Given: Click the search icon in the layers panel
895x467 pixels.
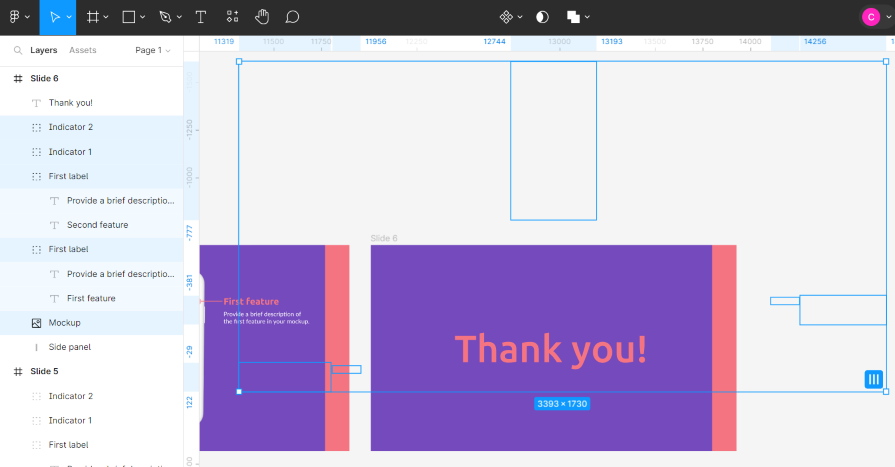Looking at the screenshot, I should point(18,50).
